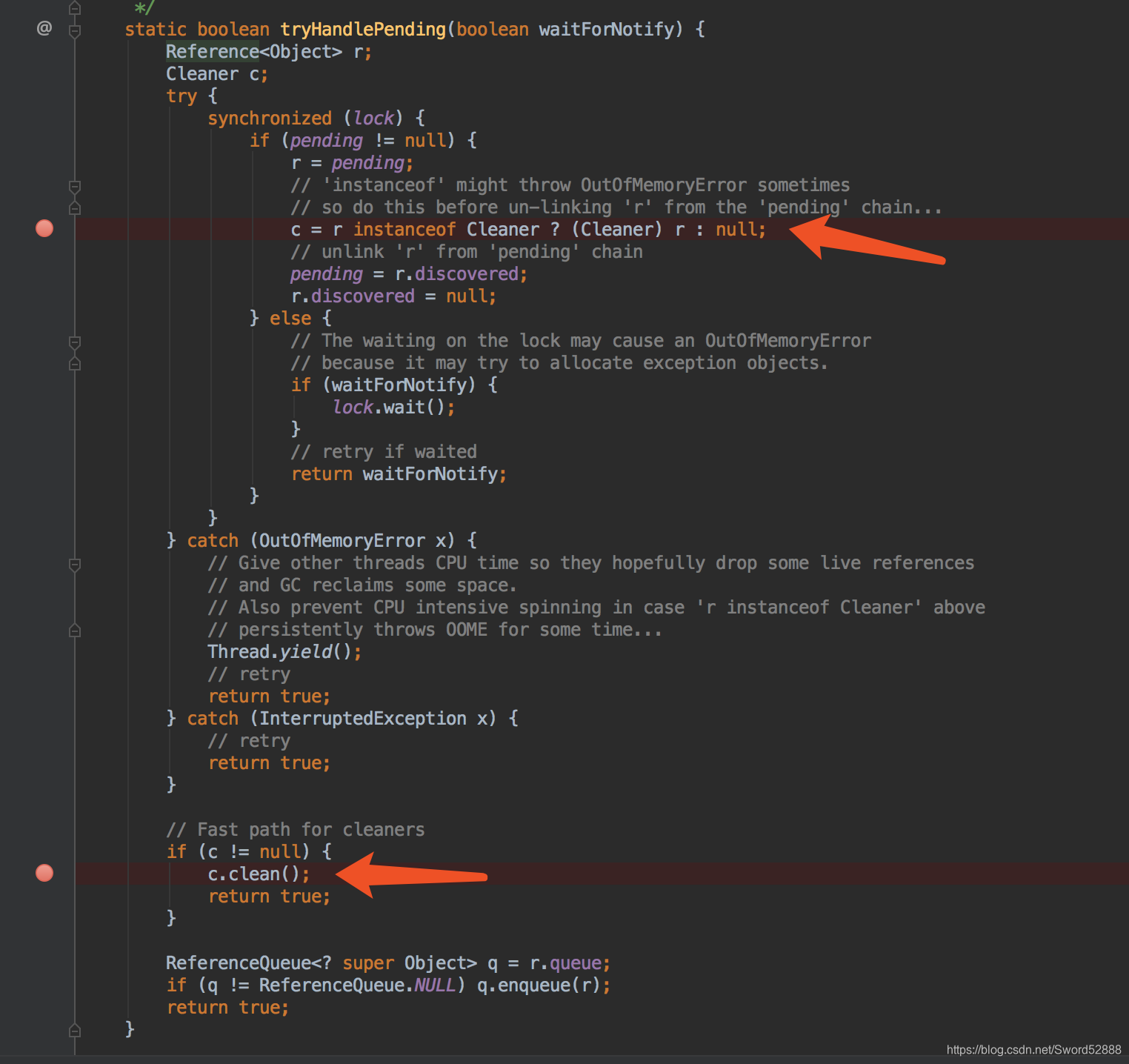
Task: Fold comment starting "'instanceof' might throw OutOfMemoryError"
Action: click(x=75, y=186)
